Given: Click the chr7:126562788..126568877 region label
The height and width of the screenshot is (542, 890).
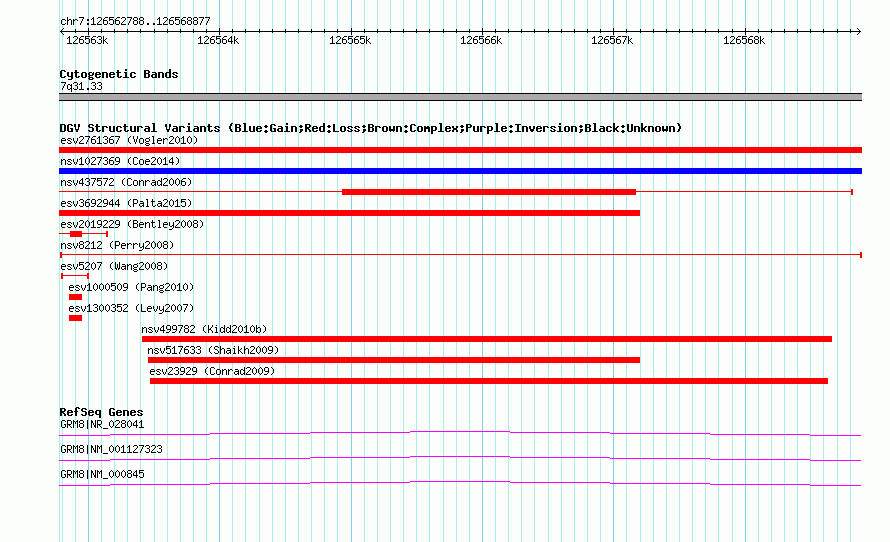Looking at the screenshot, I should (x=135, y=21).
